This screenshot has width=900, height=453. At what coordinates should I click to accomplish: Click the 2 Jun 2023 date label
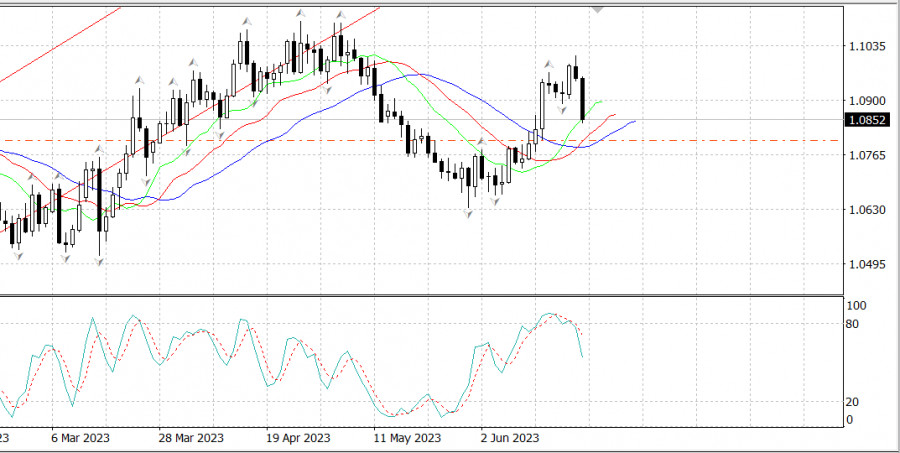click(511, 438)
